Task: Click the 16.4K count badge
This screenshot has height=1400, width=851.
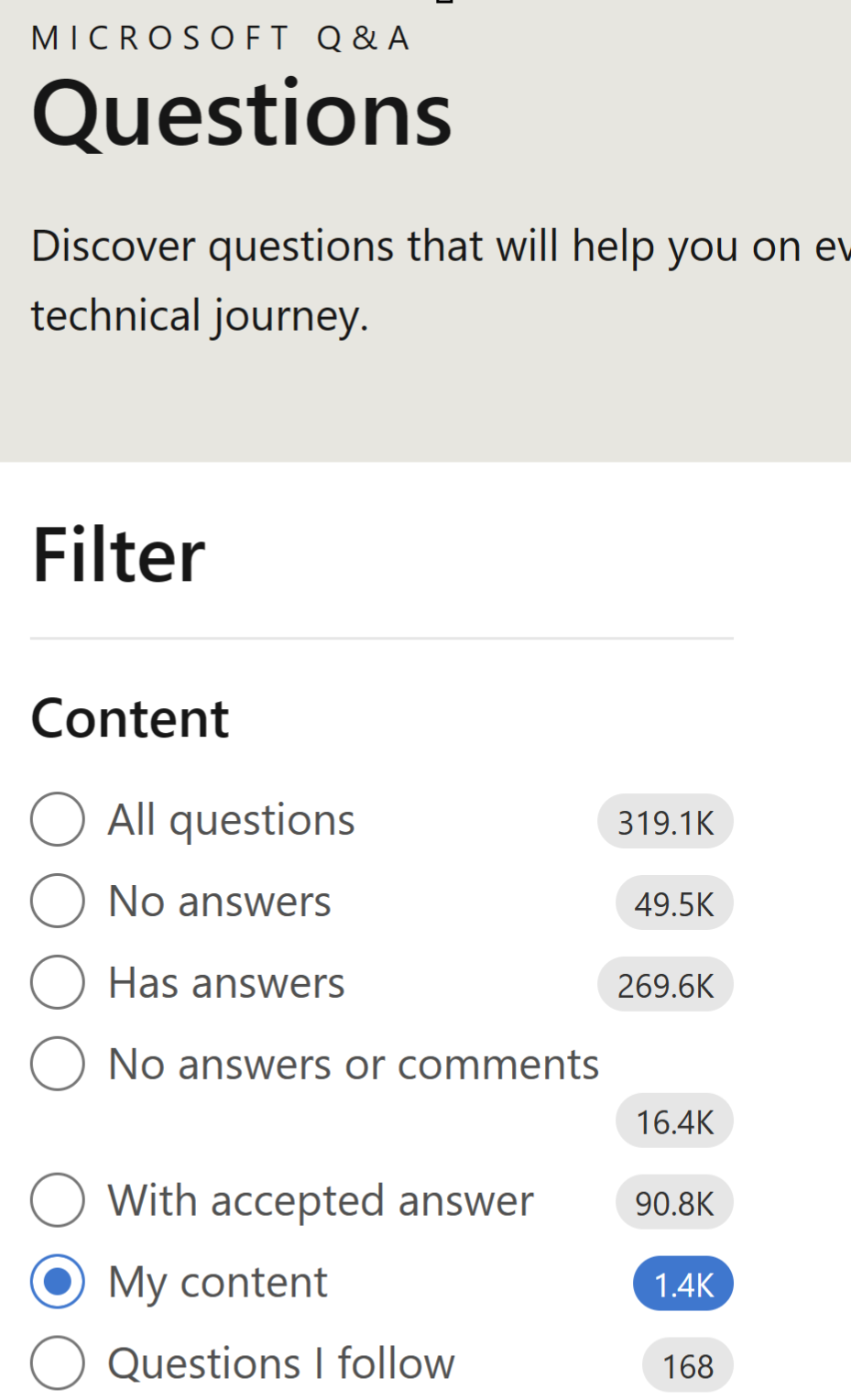Action: click(674, 1121)
